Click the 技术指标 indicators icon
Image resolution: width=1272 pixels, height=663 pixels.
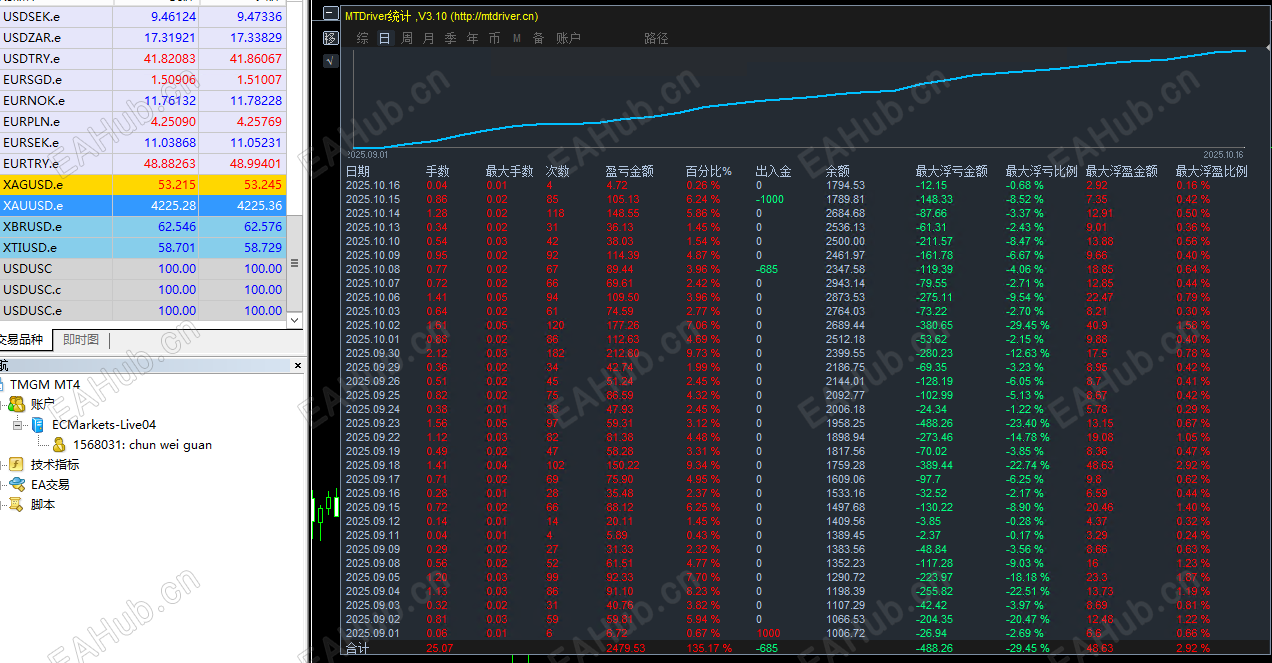tap(17, 464)
